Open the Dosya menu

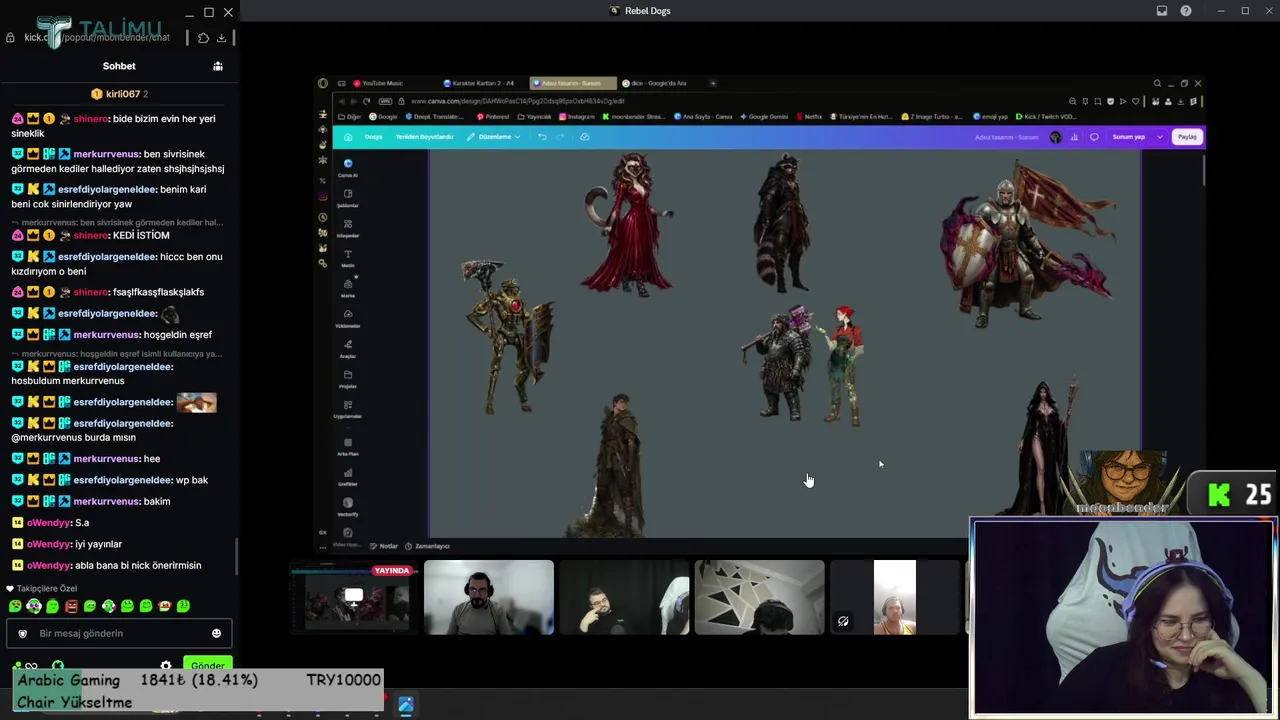click(x=373, y=137)
